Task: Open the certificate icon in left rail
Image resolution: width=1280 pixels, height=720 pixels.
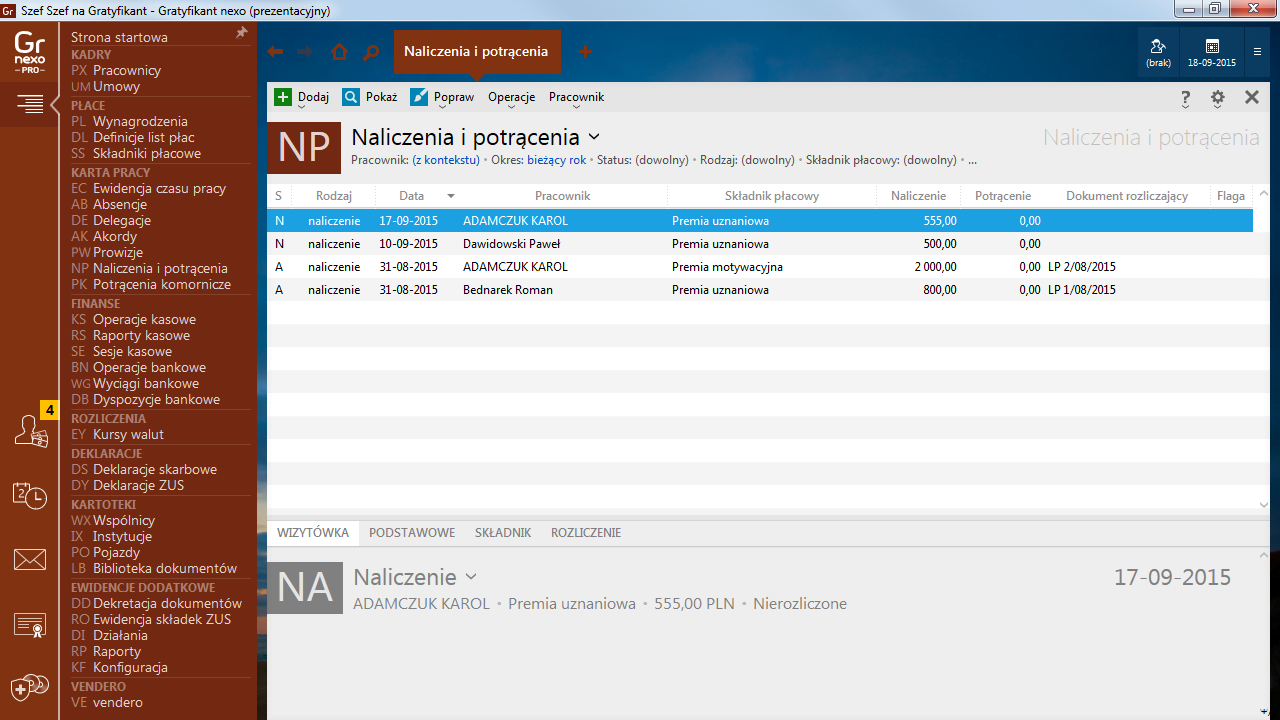Action: pyautogui.click(x=30, y=625)
